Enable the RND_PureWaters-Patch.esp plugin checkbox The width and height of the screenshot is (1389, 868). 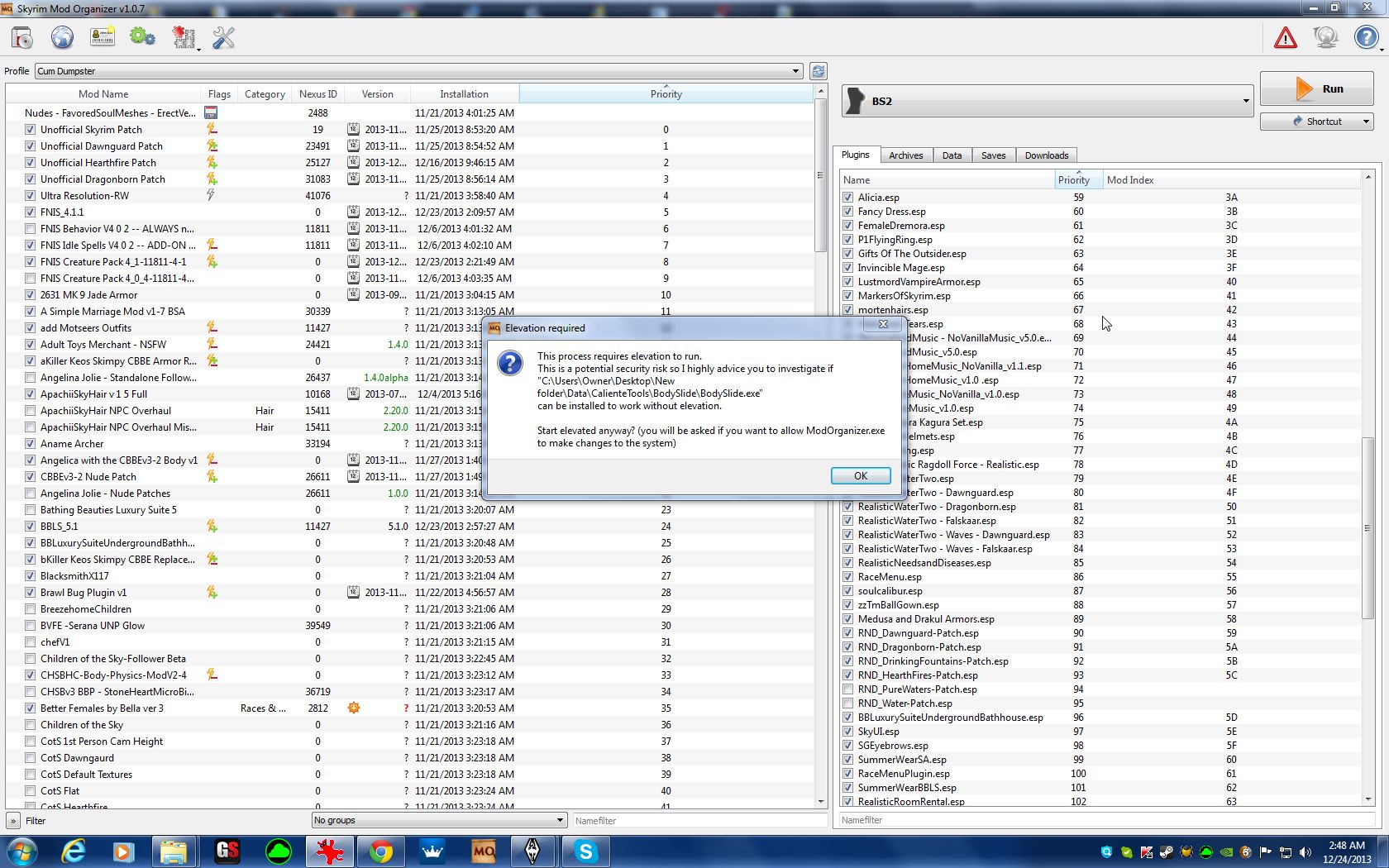847,689
